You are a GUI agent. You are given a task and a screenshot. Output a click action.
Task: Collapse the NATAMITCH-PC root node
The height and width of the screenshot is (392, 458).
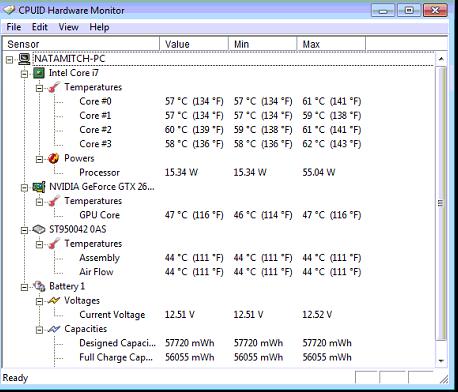9,60
